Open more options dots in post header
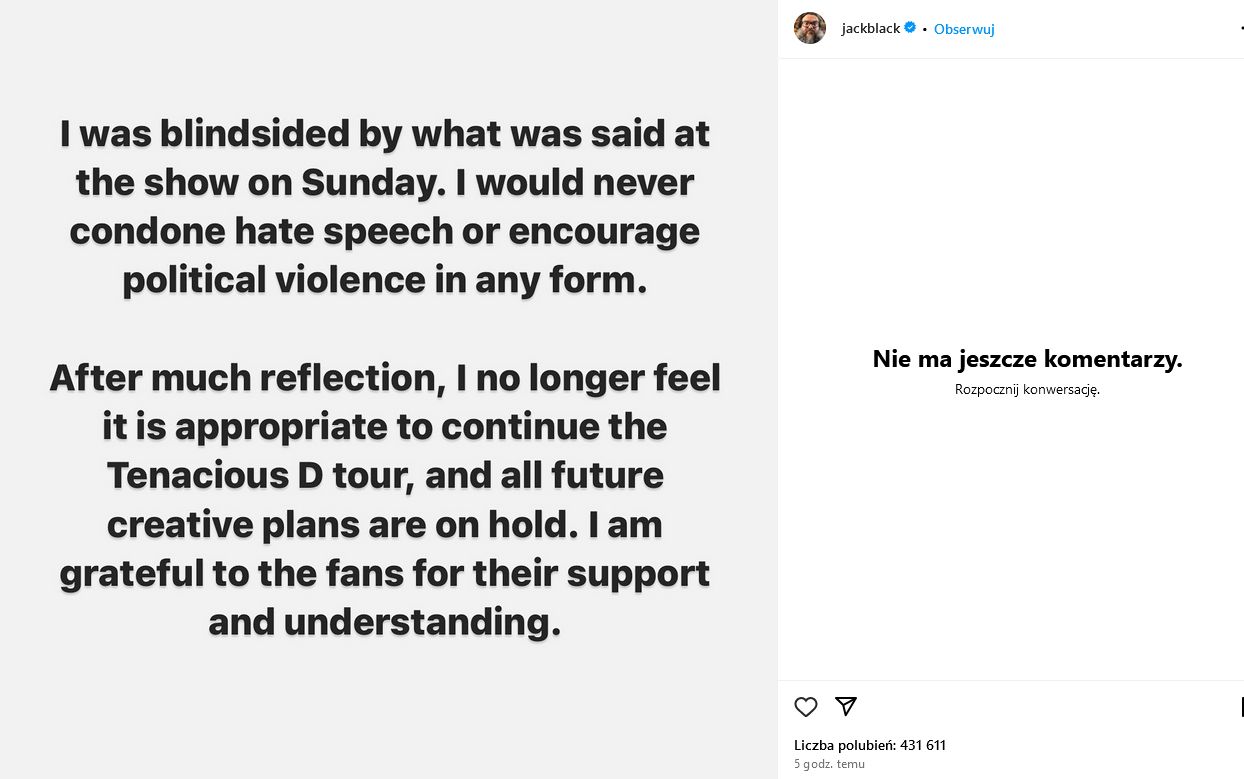 [1241, 29]
